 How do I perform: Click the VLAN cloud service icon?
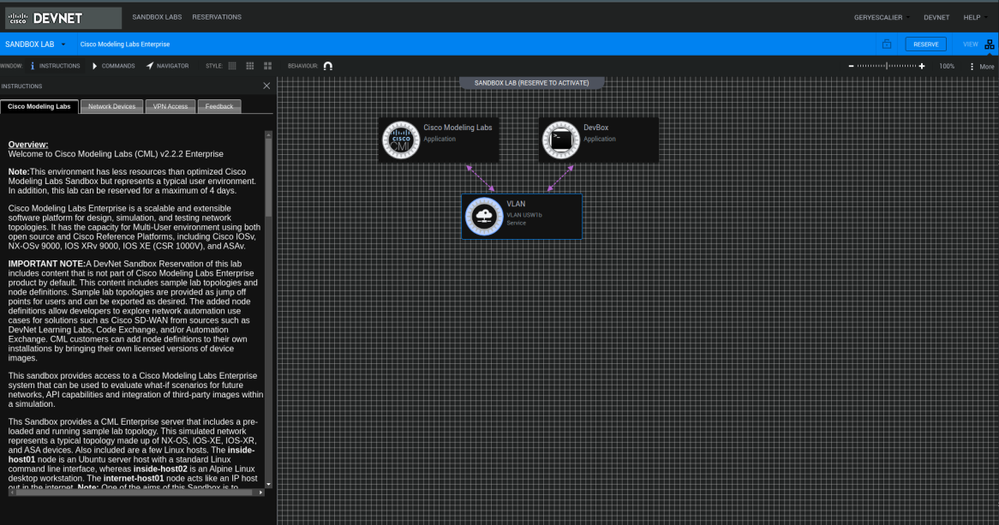484,216
